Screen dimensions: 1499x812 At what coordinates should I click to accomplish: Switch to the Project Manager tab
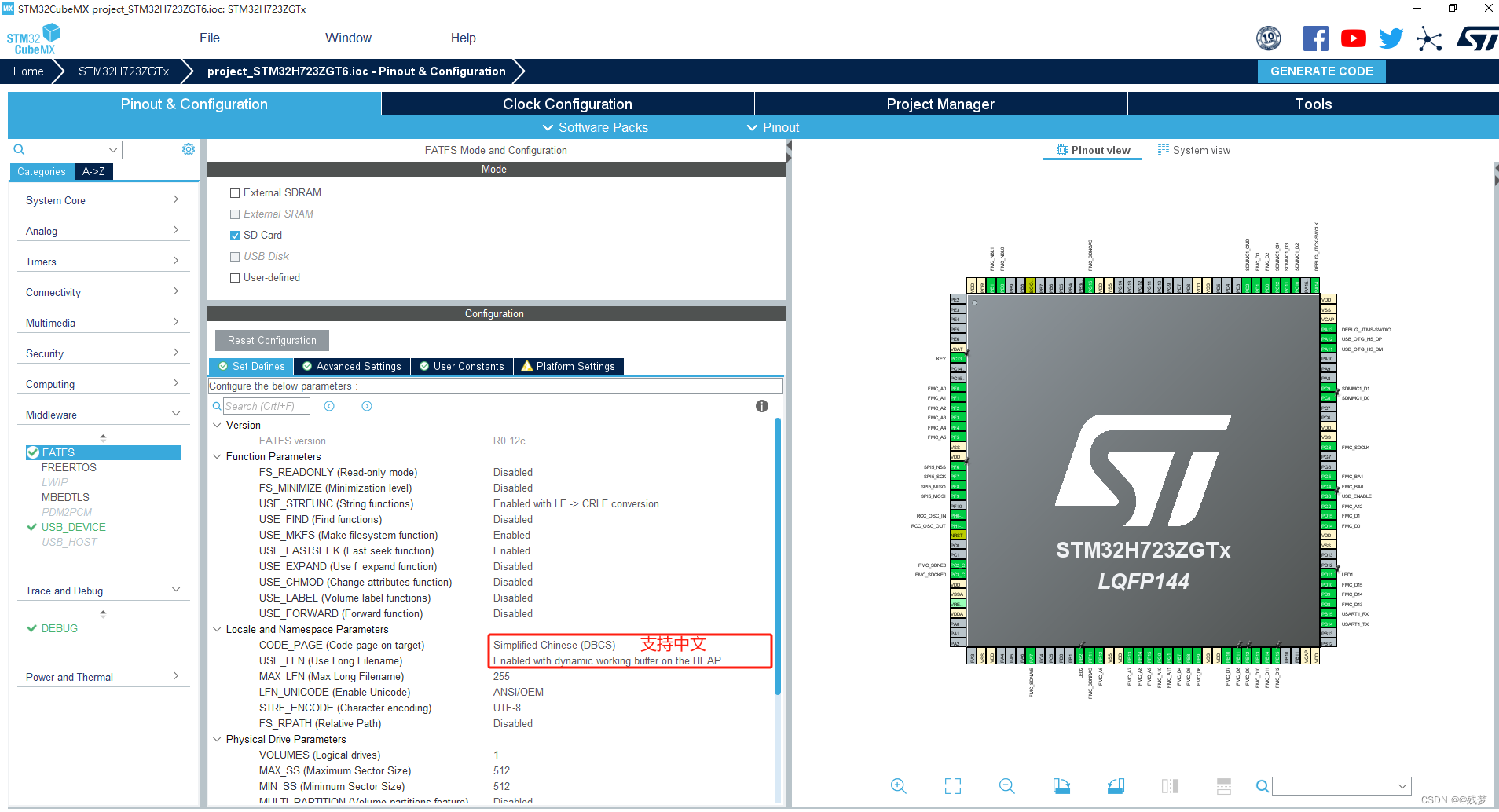click(x=940, y=104)
